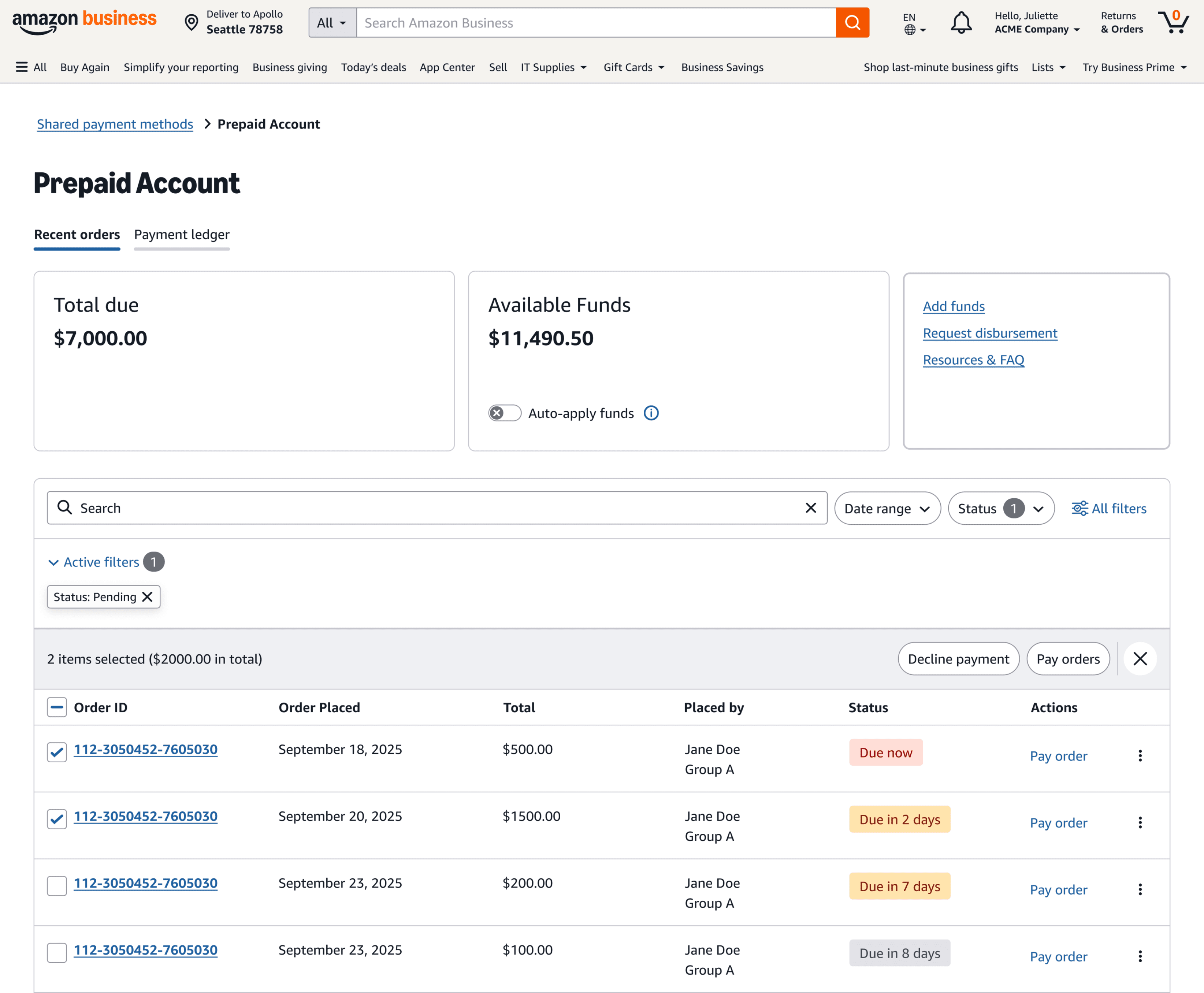Open the Date range dropdown
Image resolution: width=1204 pixels, height=993 pixels.
(x=887, y=509)
